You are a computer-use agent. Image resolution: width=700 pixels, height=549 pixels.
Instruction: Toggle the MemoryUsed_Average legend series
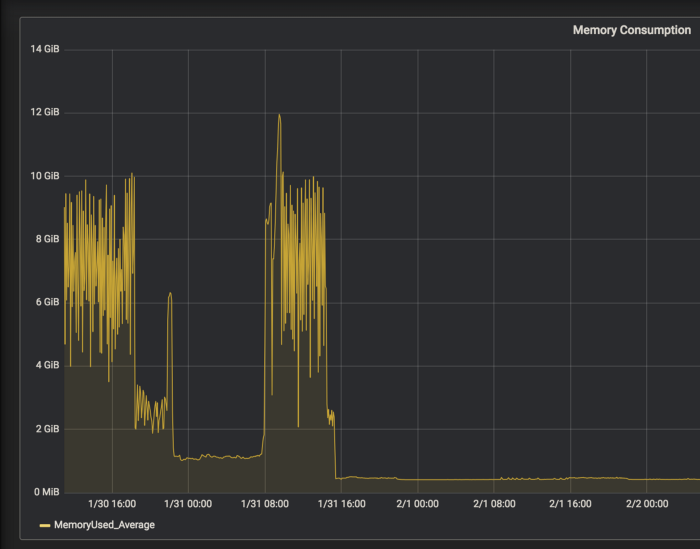104,525
